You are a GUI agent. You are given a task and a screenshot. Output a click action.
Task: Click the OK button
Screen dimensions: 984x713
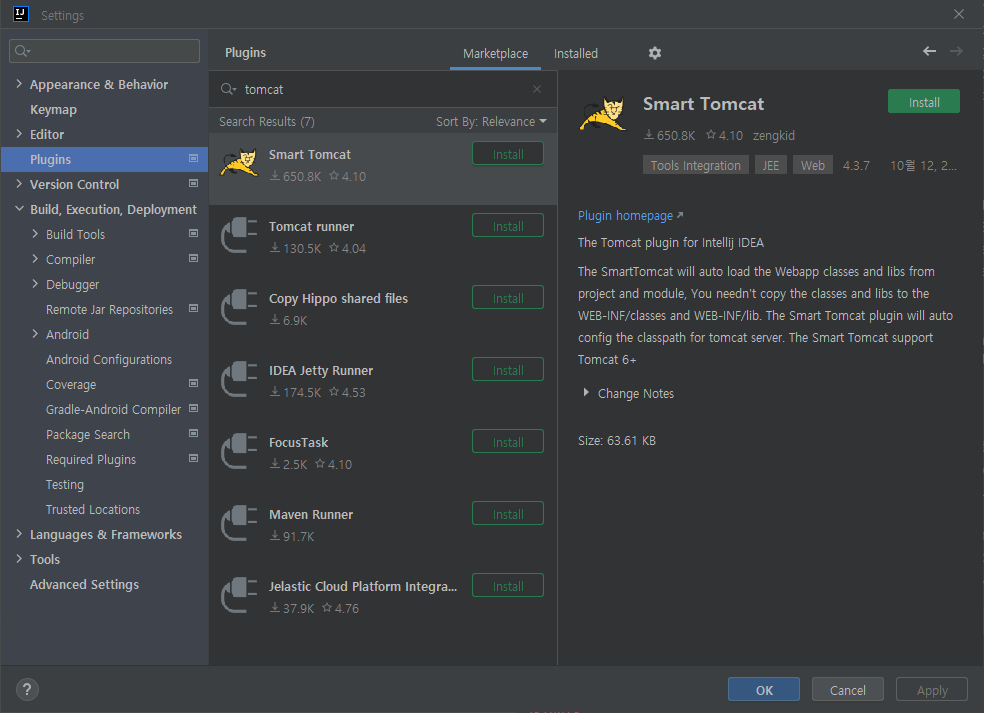point(764,690)
